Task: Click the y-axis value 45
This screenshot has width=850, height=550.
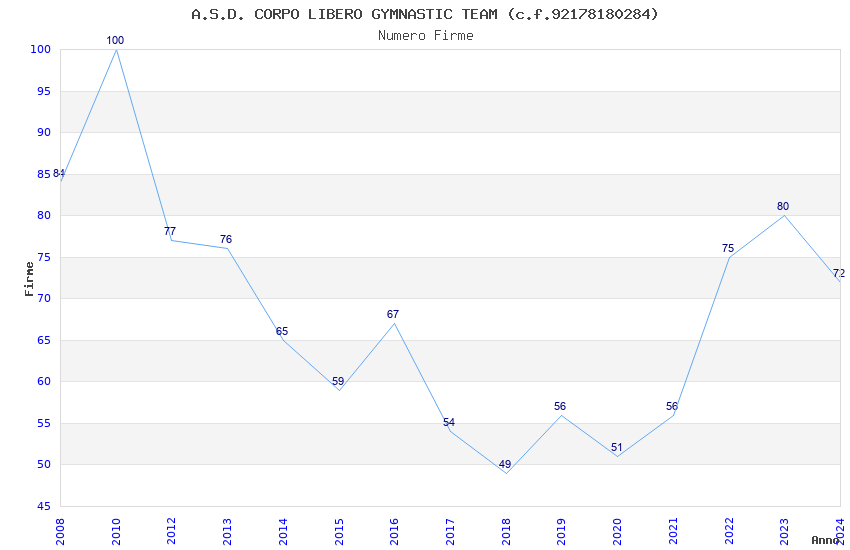Action: pyautogui.click(x=44, y=506)
